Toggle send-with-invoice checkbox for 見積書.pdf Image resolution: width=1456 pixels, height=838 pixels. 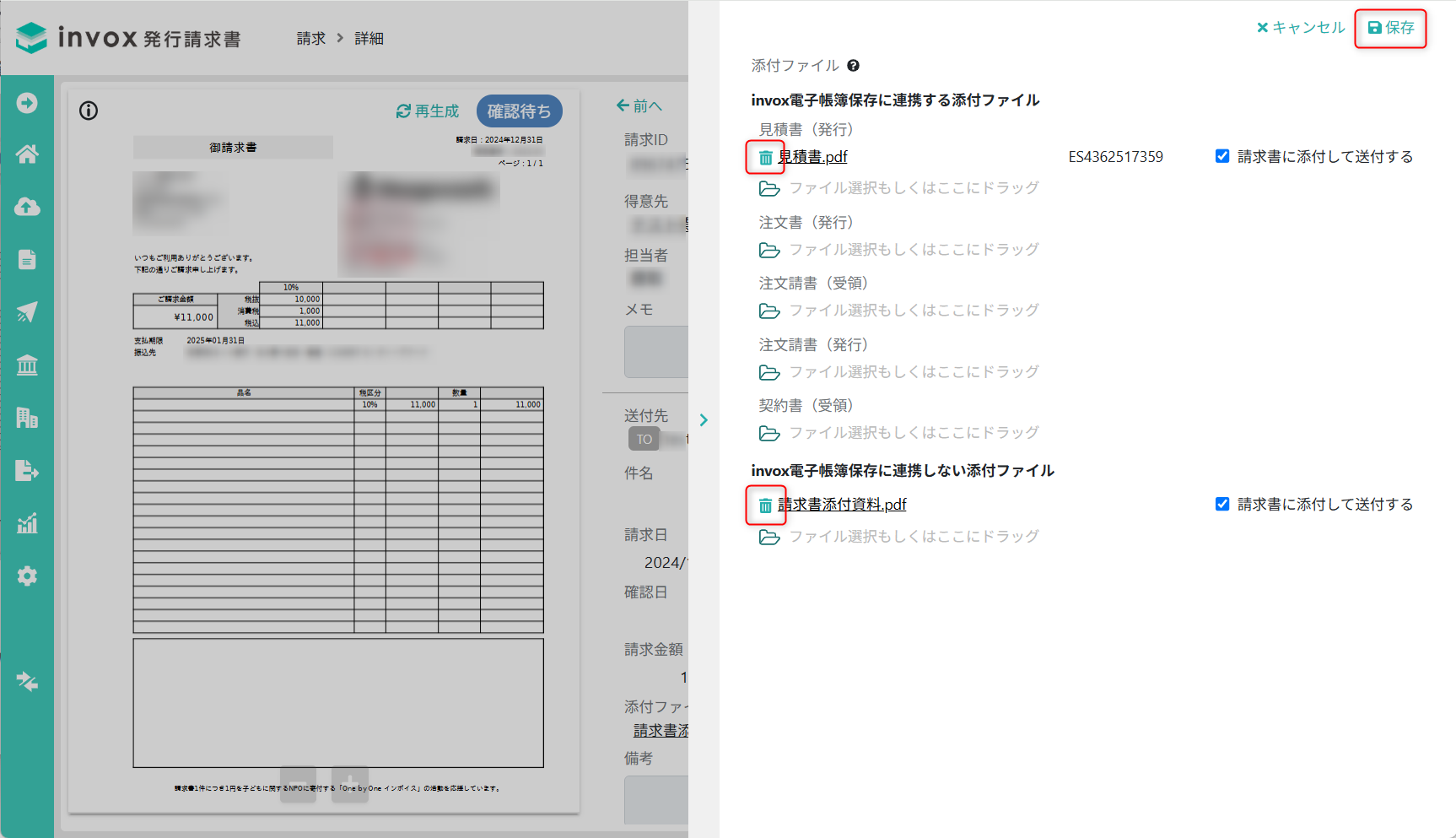[x=1222, y=156]
